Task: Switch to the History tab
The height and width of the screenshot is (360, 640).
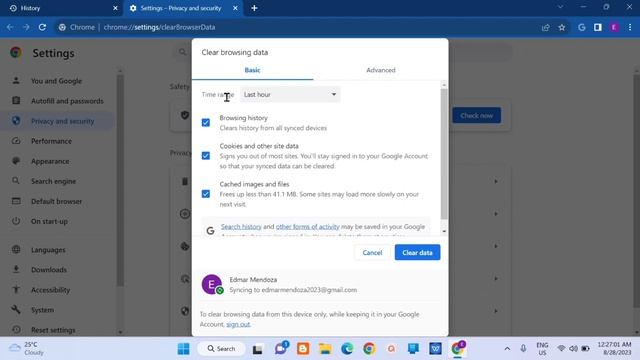Action: (61, 8)
